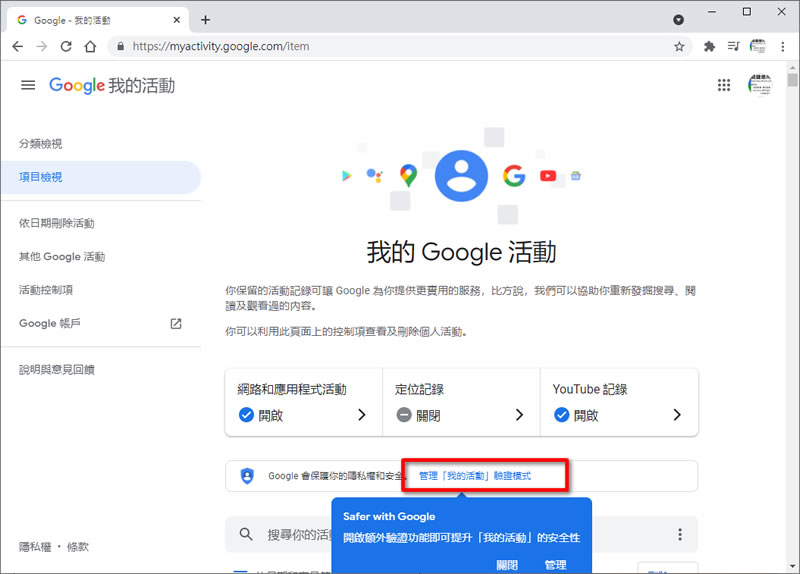Close the Google 我的活動 tab
Screen dimensions: 800x574
[x=177, y=20]
